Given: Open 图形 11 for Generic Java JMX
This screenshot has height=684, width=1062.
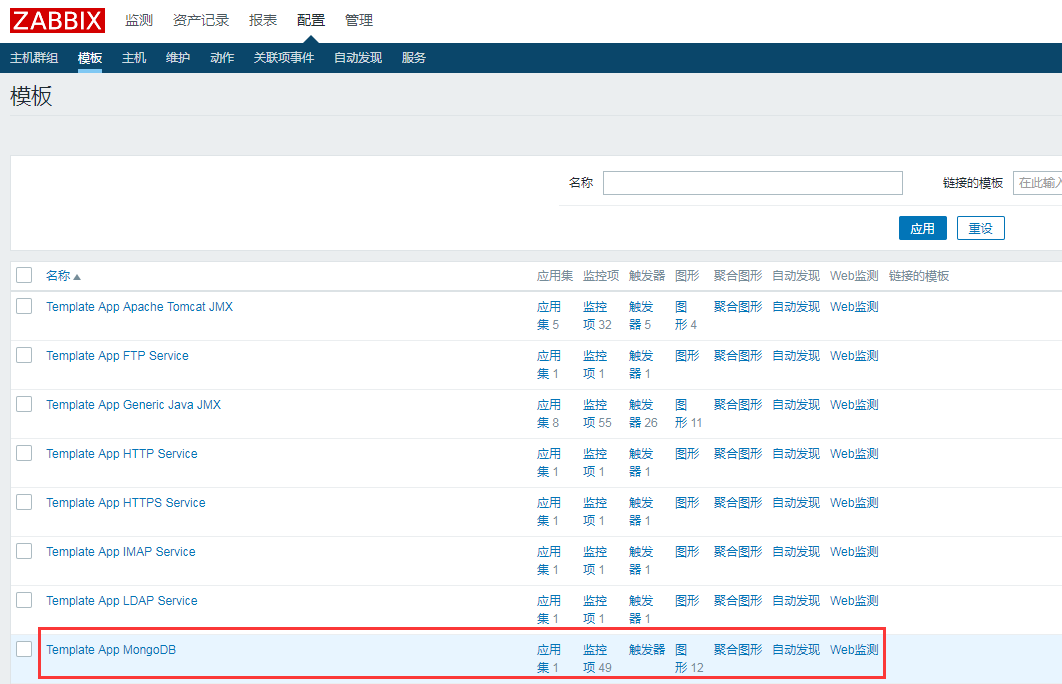Looking at the screenshot, I should pyautogui.click(x=688, y=414).
